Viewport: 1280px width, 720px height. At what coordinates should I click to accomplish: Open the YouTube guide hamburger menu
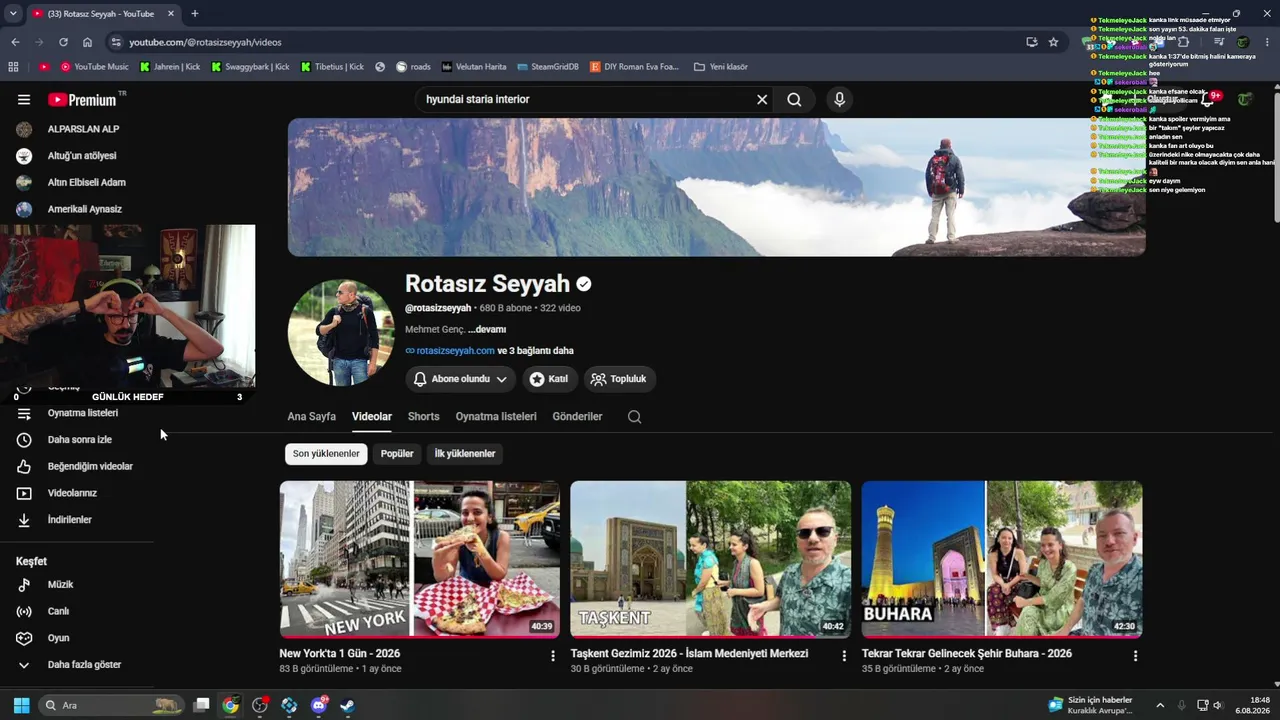[24, 100]
